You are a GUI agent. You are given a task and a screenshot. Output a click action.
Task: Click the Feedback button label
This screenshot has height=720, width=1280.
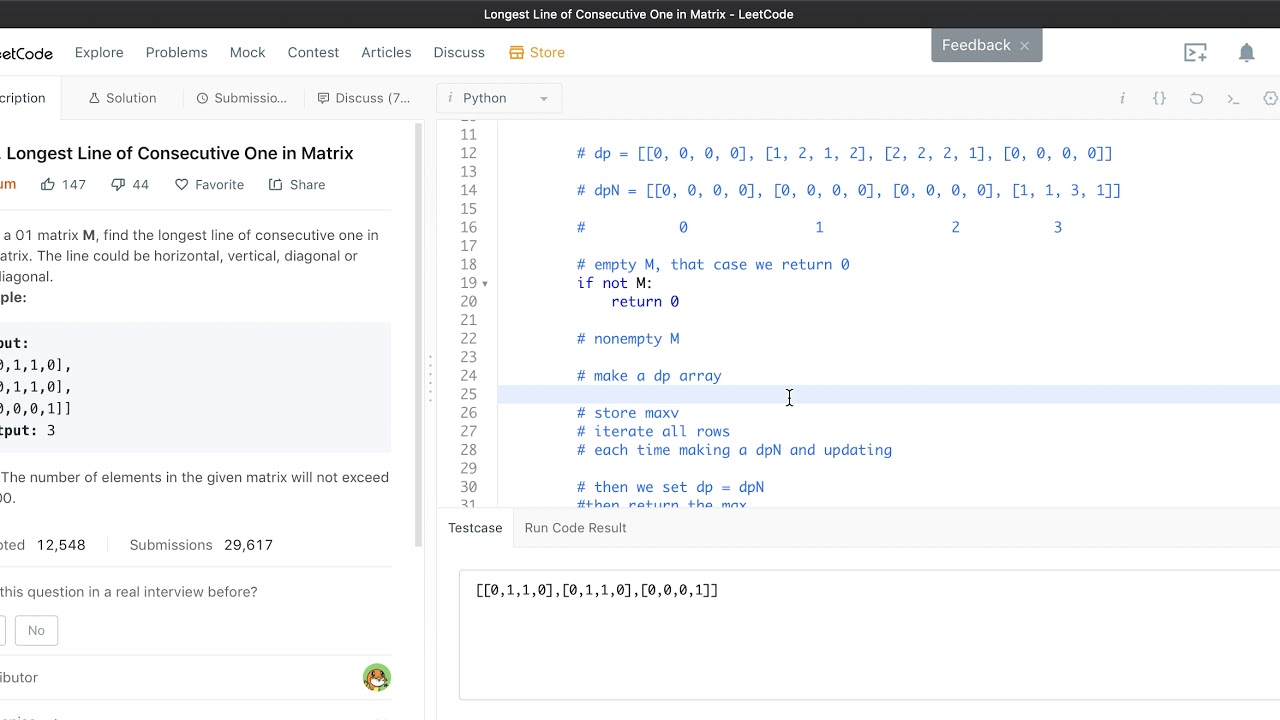point(976,45)
